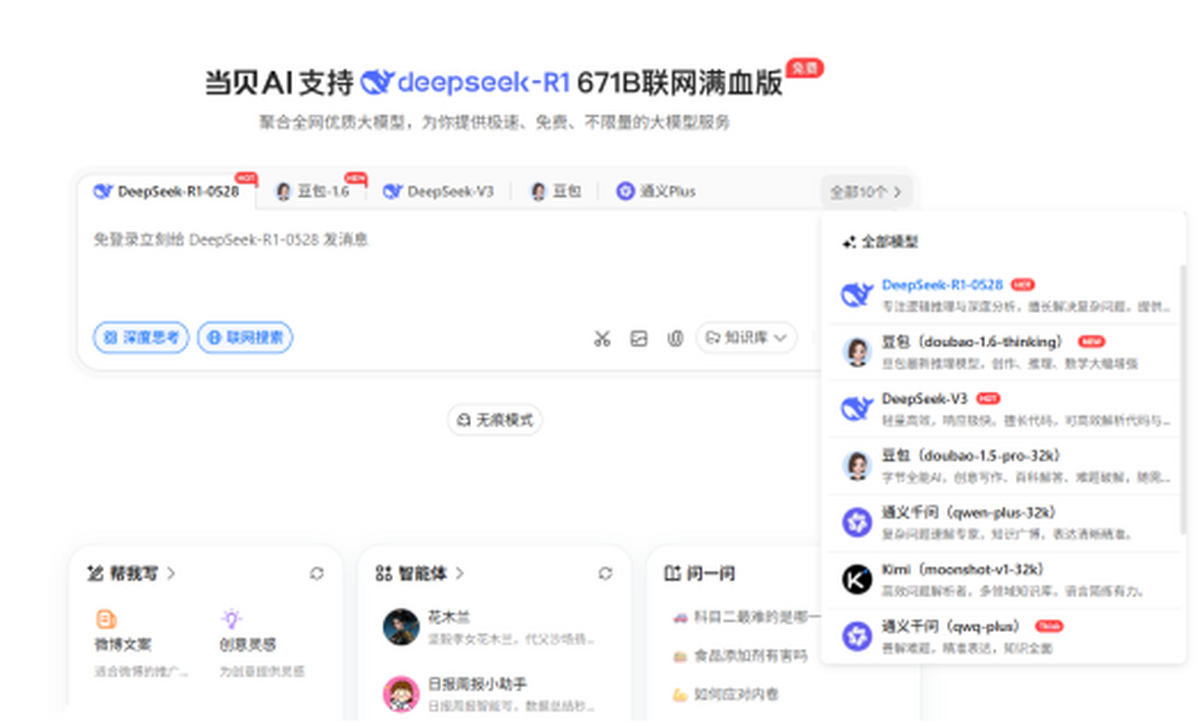
Task: Toggle 无痕模式 incognito mode
Action: coord(495,419)
